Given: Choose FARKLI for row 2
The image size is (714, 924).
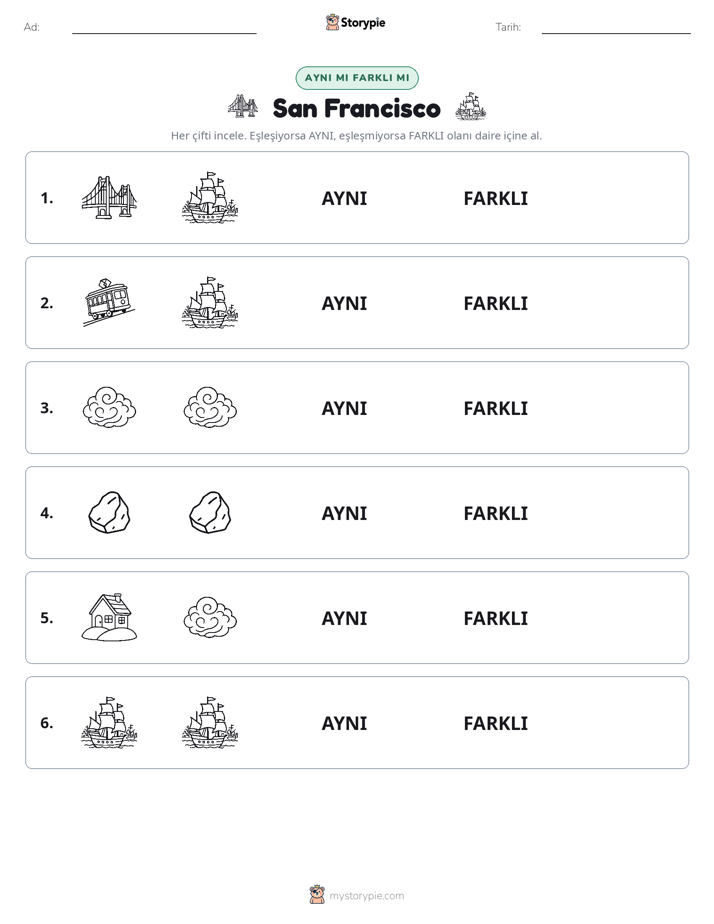Looking at the screenshot, I should point(495,303).
